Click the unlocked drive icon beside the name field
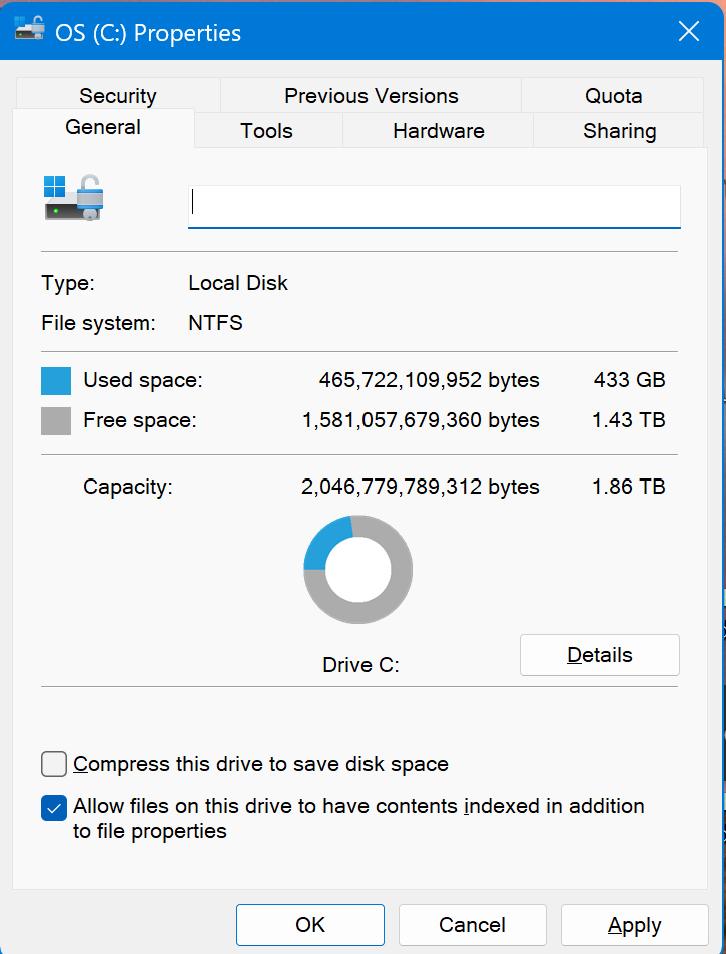726x954 pixels. [x=74, y=197]
